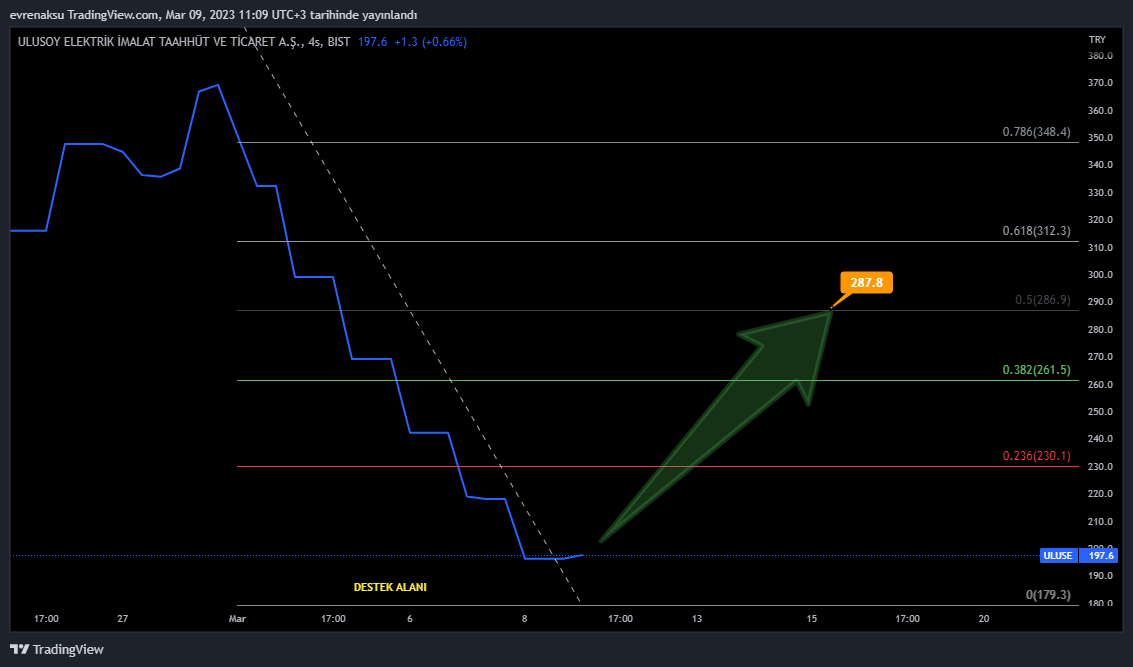Viewport: 1133px width, 667px height.
Task: Click the 350.0 price axis value
Action: pos(1100,138)
